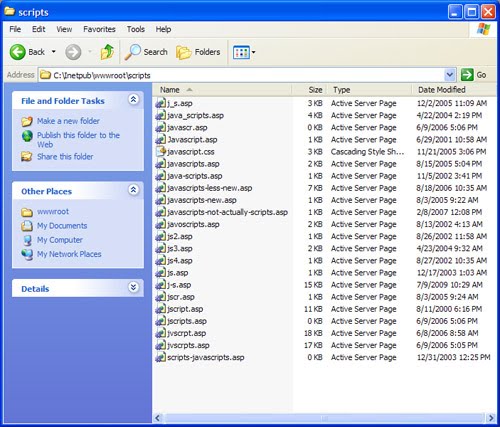Screen dimensions: 500x427
Task: Click the Share this folder link
Action: pos(65,156)
